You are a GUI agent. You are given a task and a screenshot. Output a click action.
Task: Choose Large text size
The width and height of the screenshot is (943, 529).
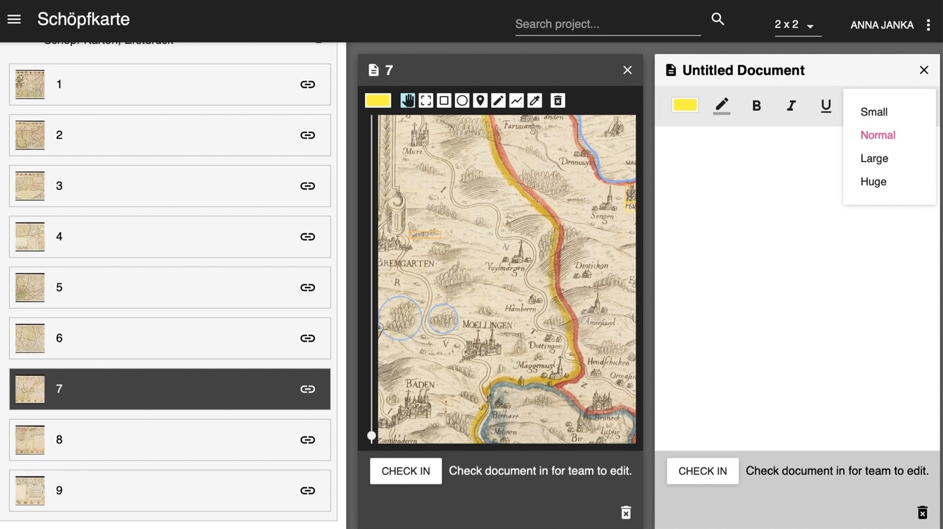point(874,159)
